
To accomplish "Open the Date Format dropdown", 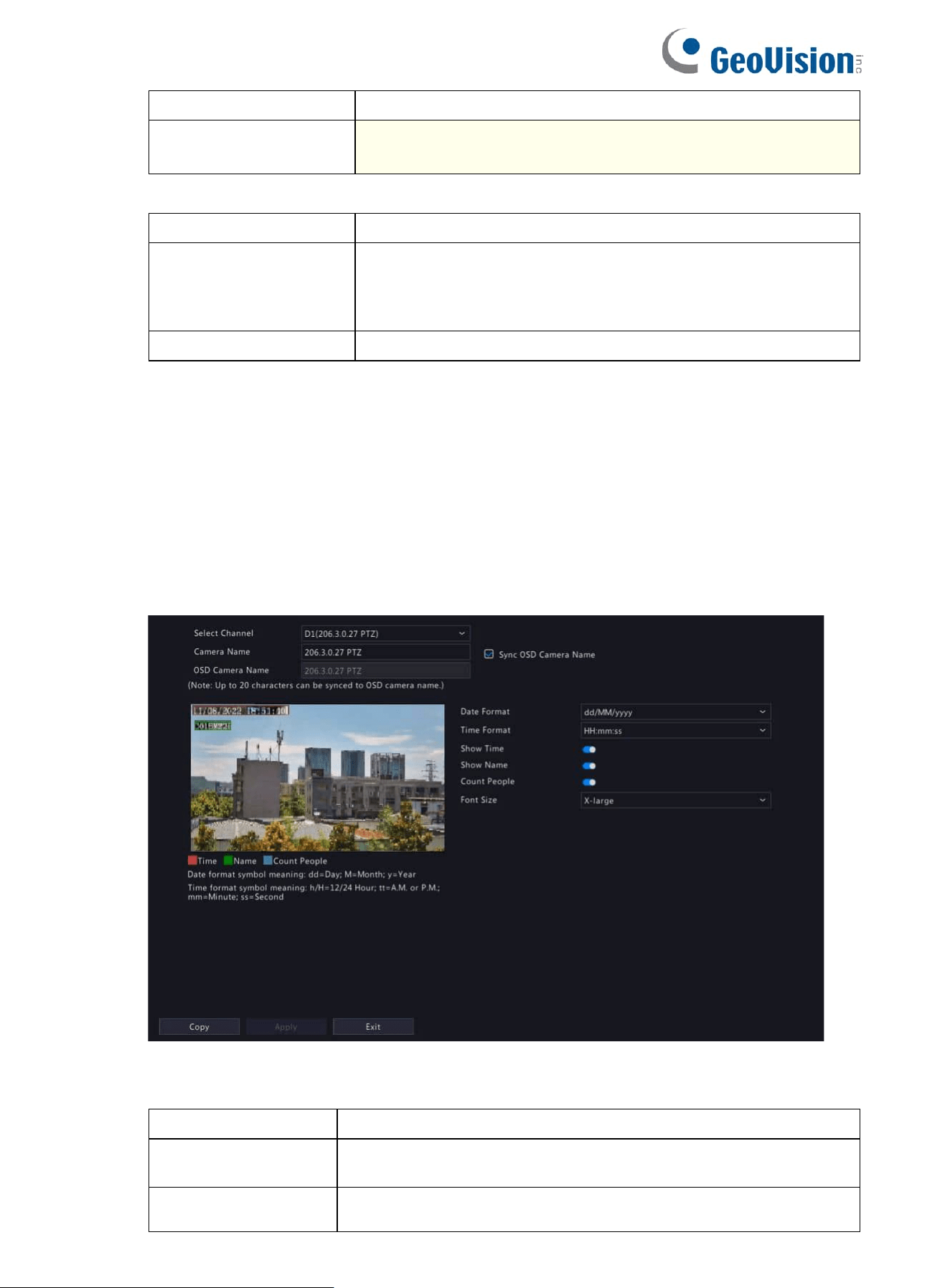I will 675,712.
